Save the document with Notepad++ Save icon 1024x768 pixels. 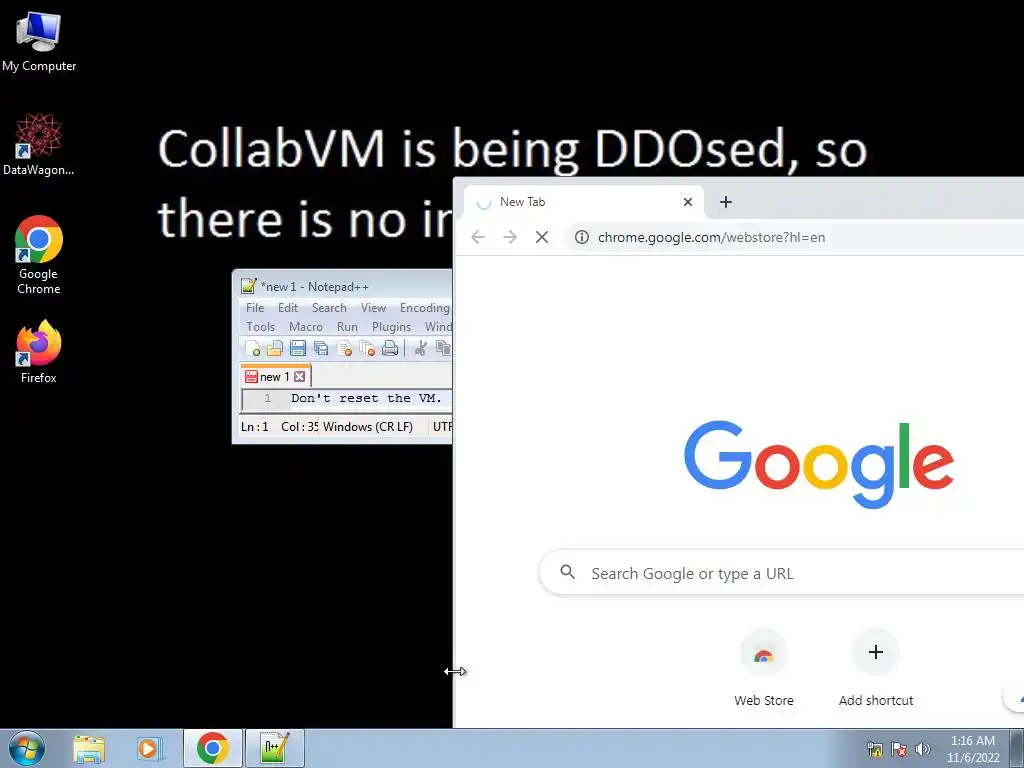pyautogui.click(x=298, y=349)
